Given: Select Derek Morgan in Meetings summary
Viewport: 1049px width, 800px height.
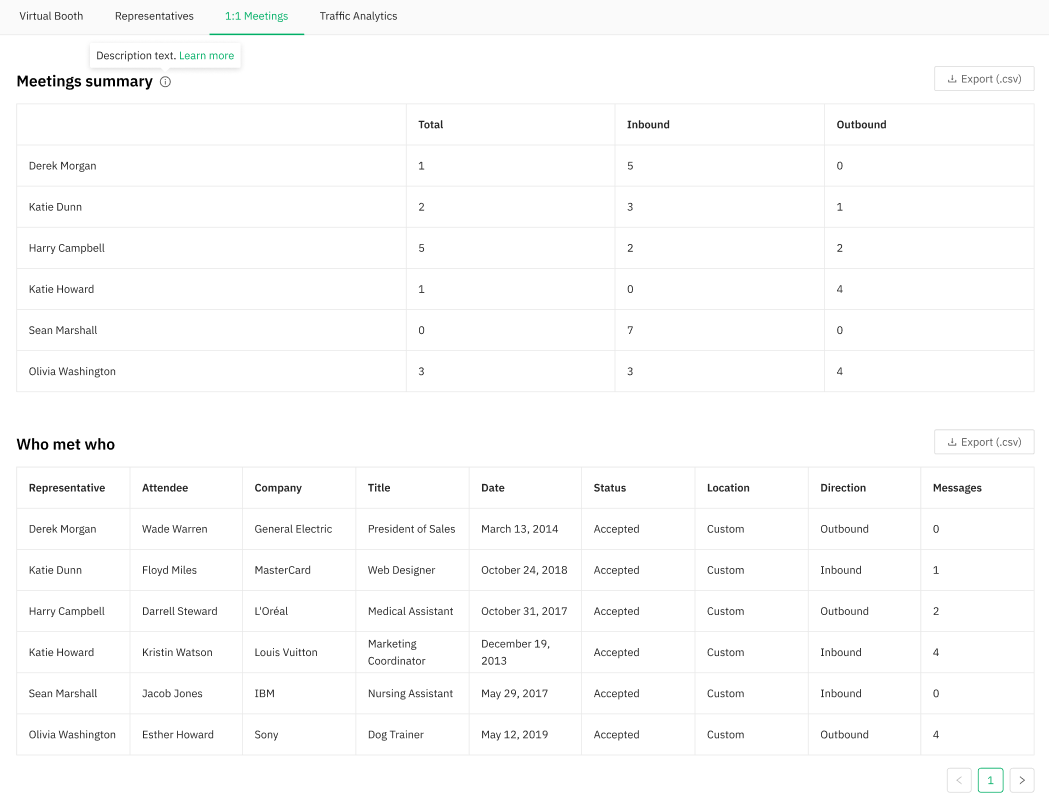Looking at the screenshot, I should point(62,166).
